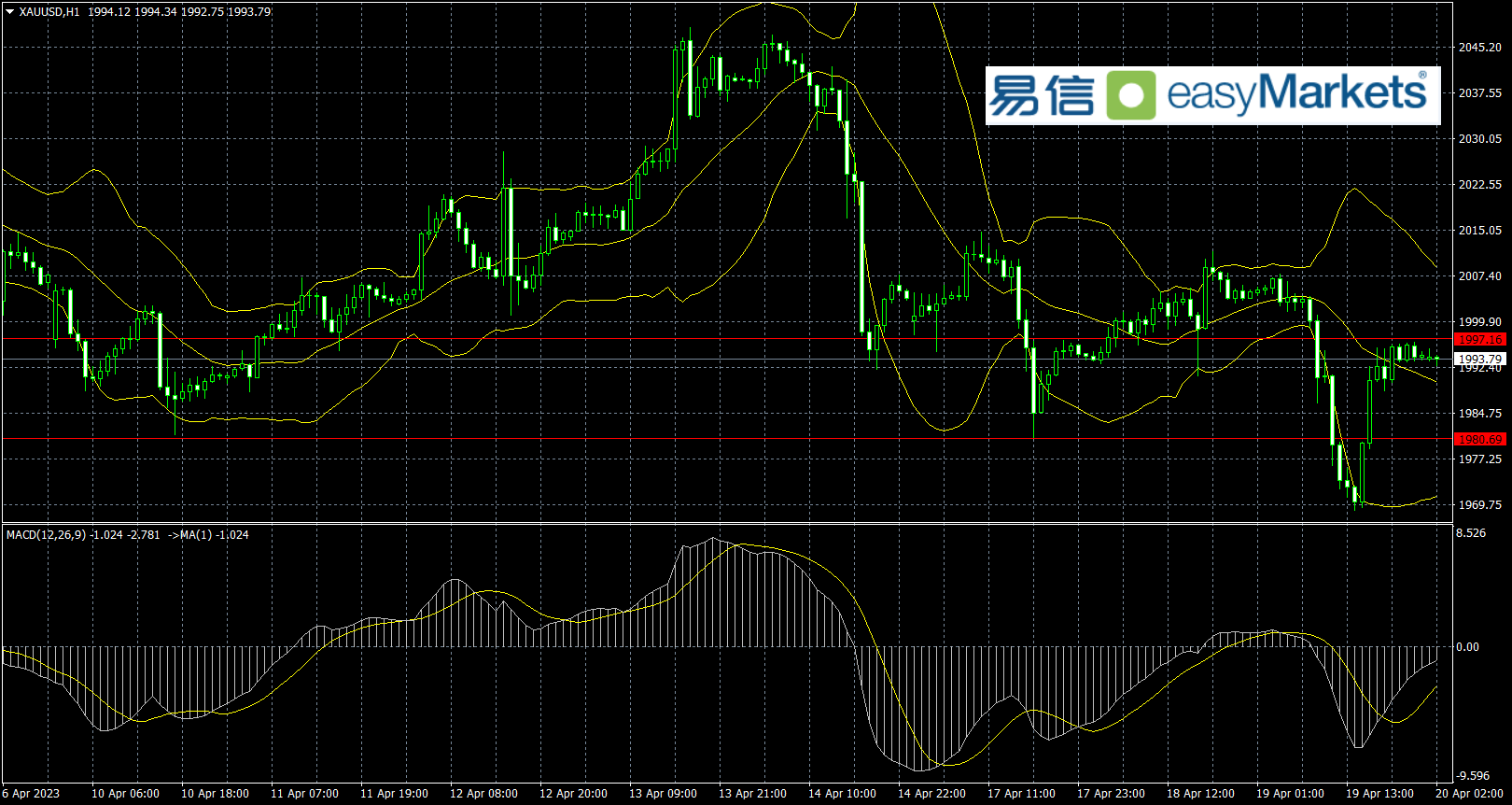
Task: Click the 13 Apr 09:00 time label
Action: pos(663,794)
